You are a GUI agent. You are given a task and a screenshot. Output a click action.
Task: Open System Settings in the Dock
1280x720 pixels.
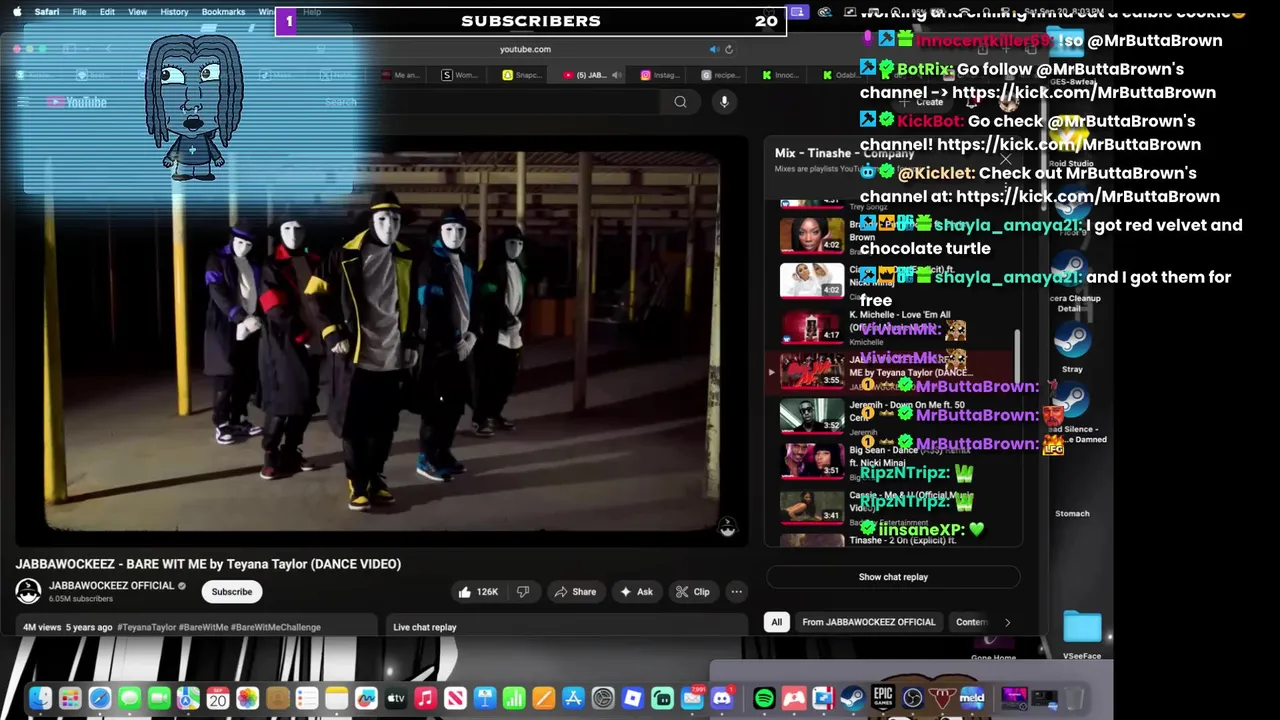coord(603,698)
